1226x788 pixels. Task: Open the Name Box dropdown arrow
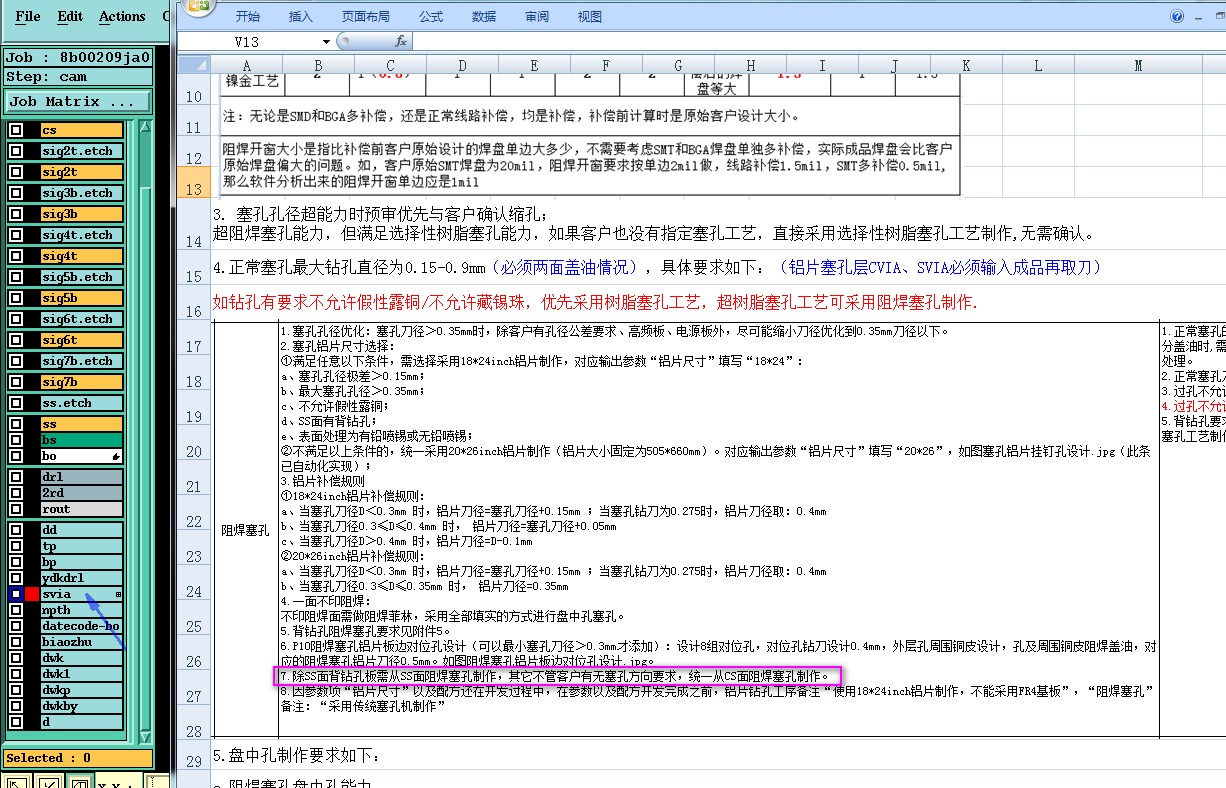326,42
